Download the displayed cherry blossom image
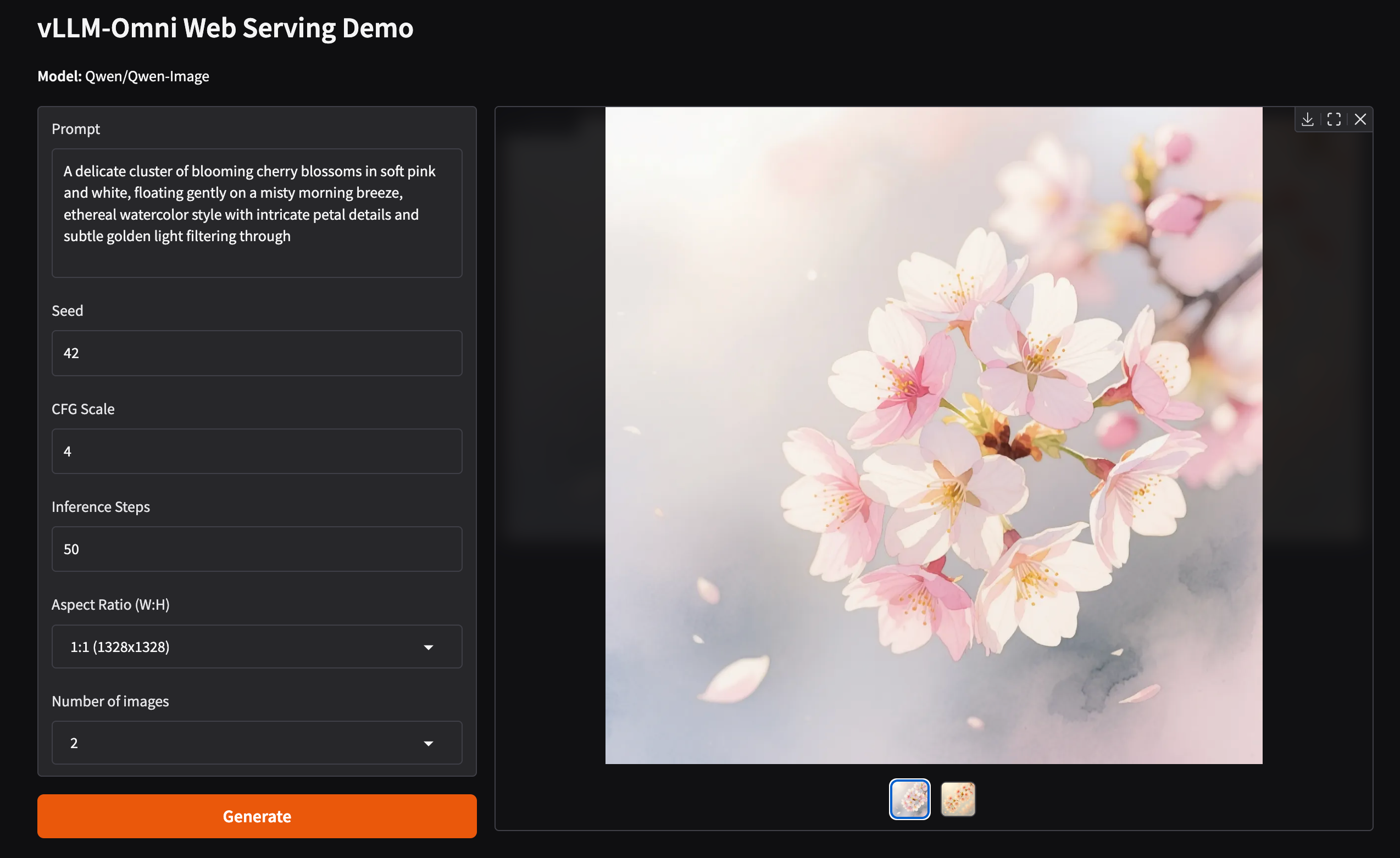This screenshot has height=858, width=1400. click(x=1308, y=119)
